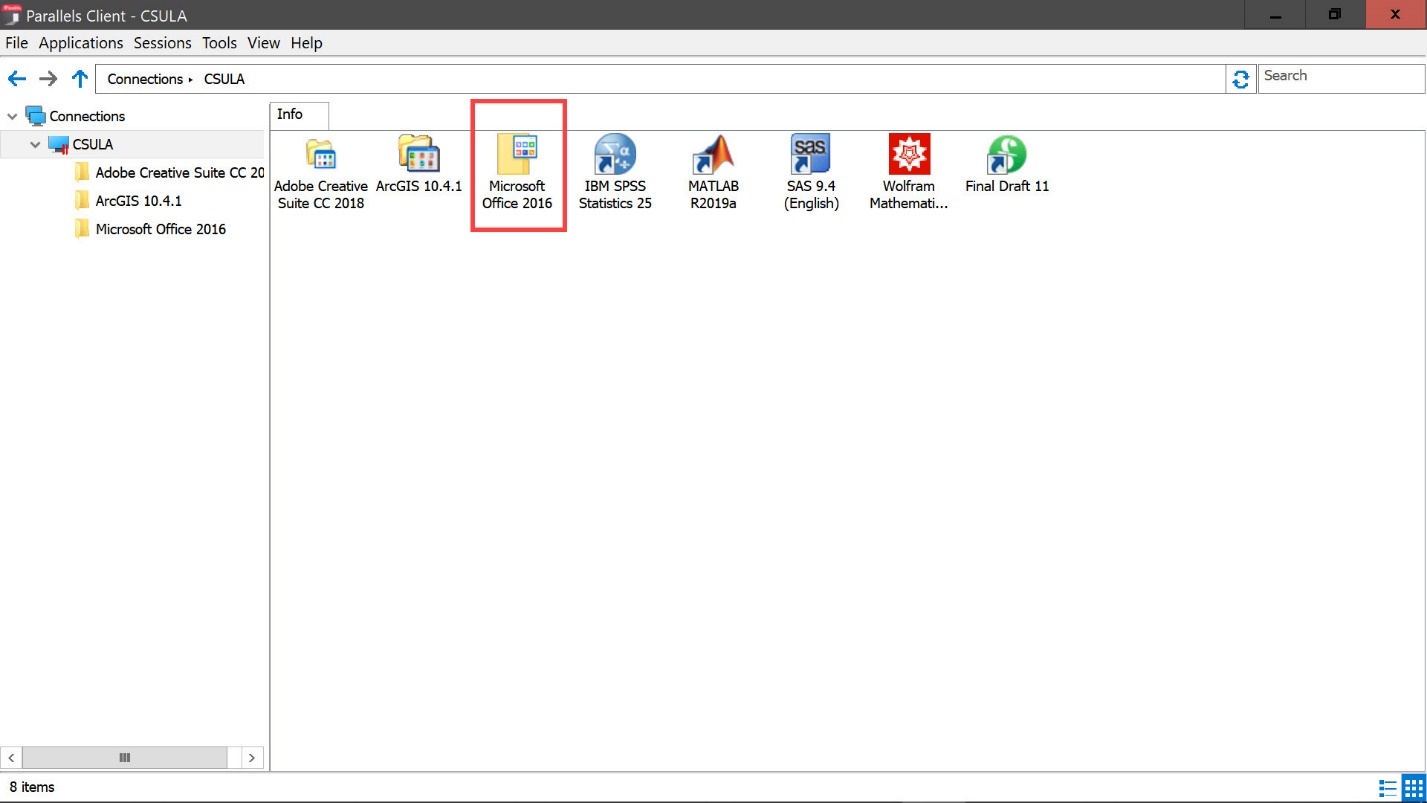Launch SAS 9.4 (English)
This screenshot has height=803, width=1427.
pyautogui.click(x=811, y=156)
